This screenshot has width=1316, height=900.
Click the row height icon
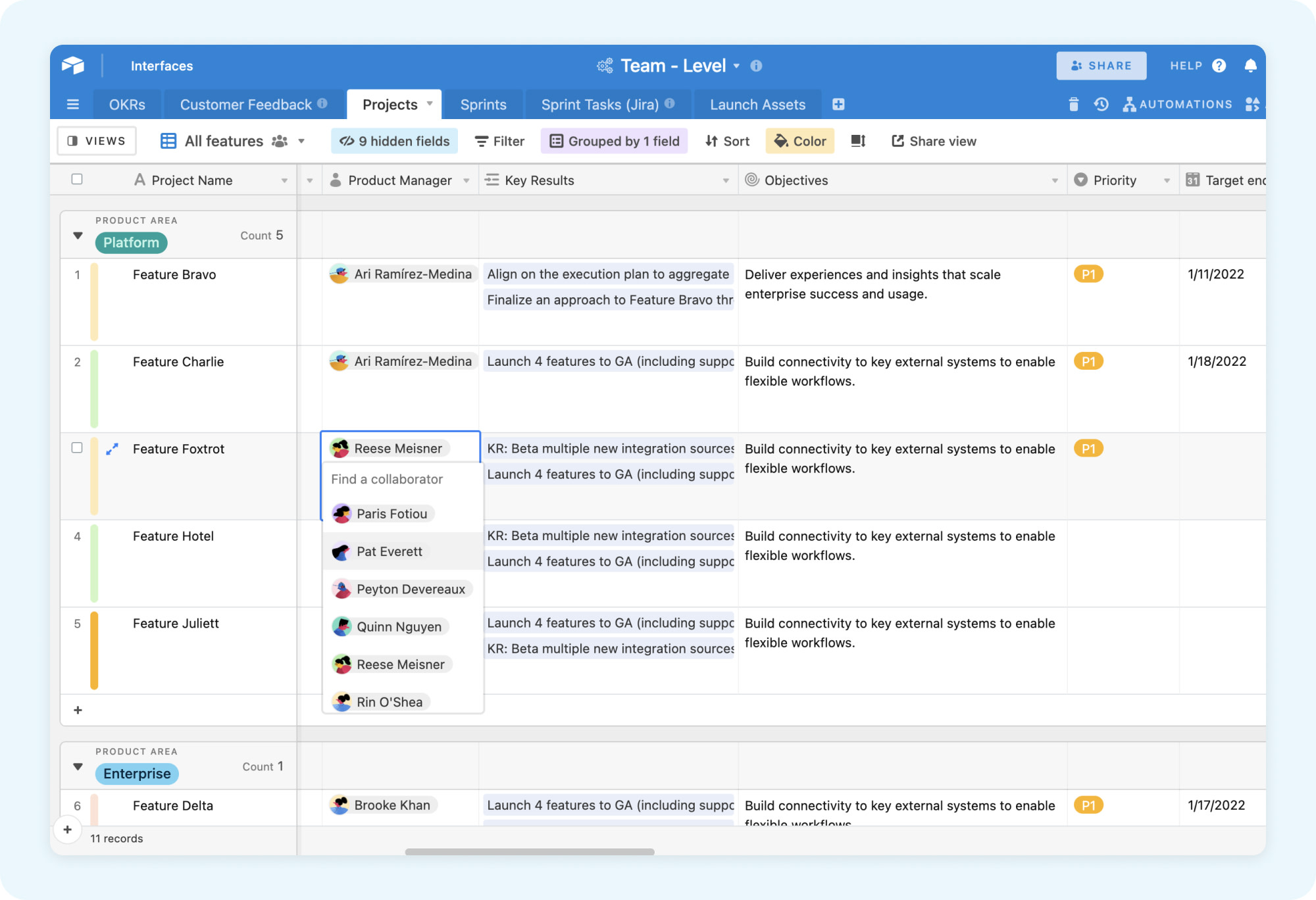[x=858, y=141]
